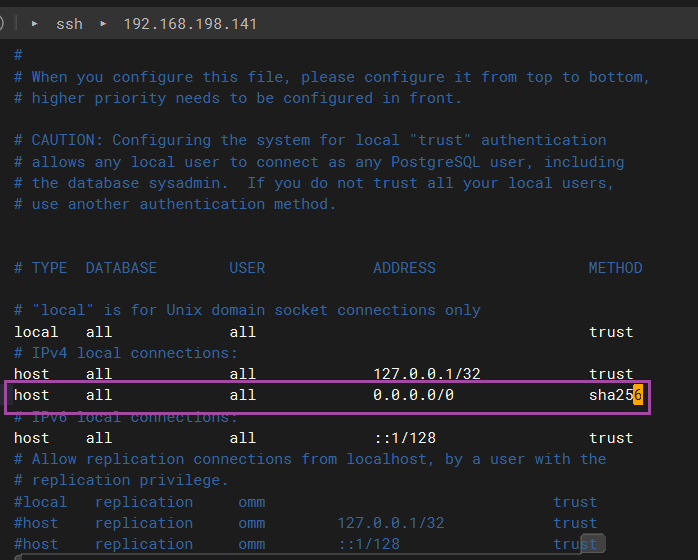Click the USER column header comment

(247, 268)
